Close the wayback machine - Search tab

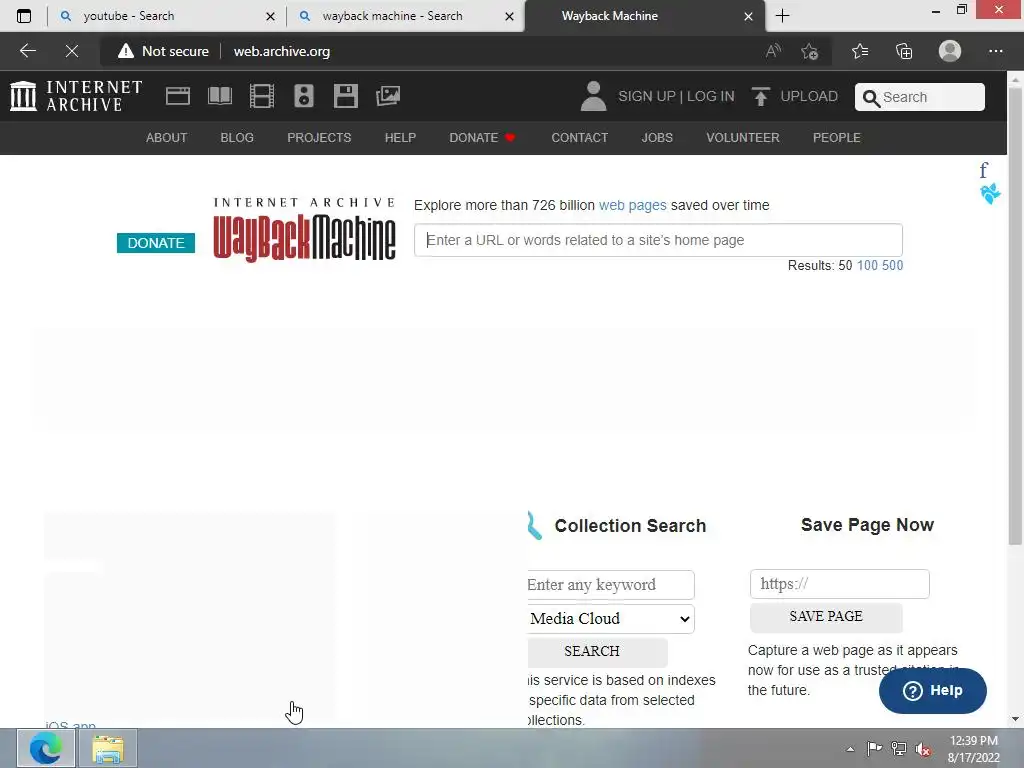point(509,16)
